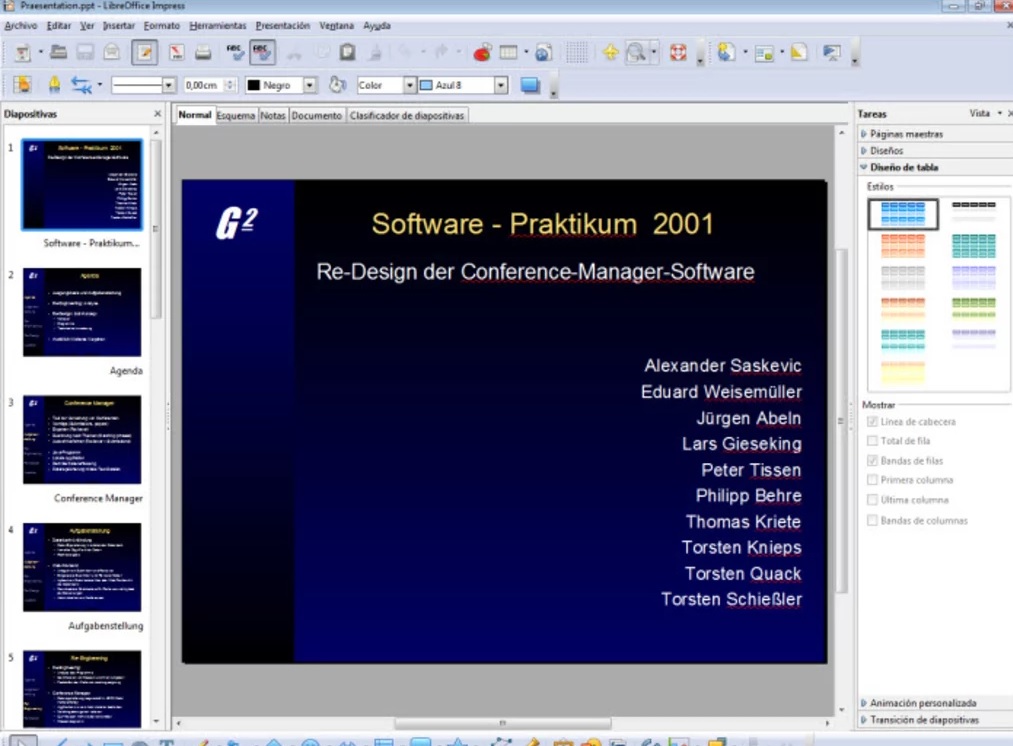Click the Paste clipboard icon
The image size is (1013, 746).
pos(348,52)
